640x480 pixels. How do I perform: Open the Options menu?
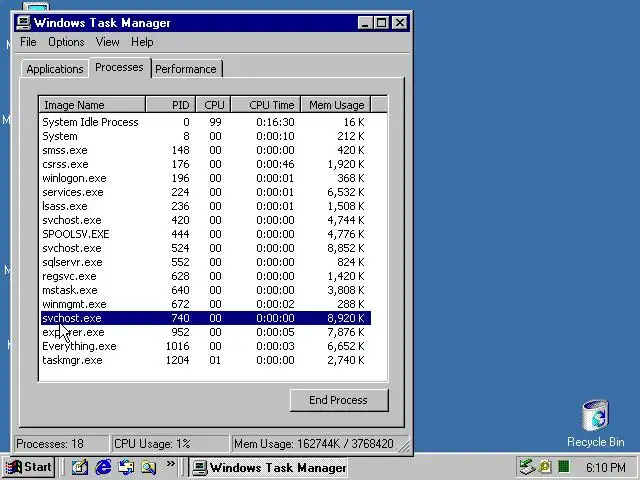66,42
